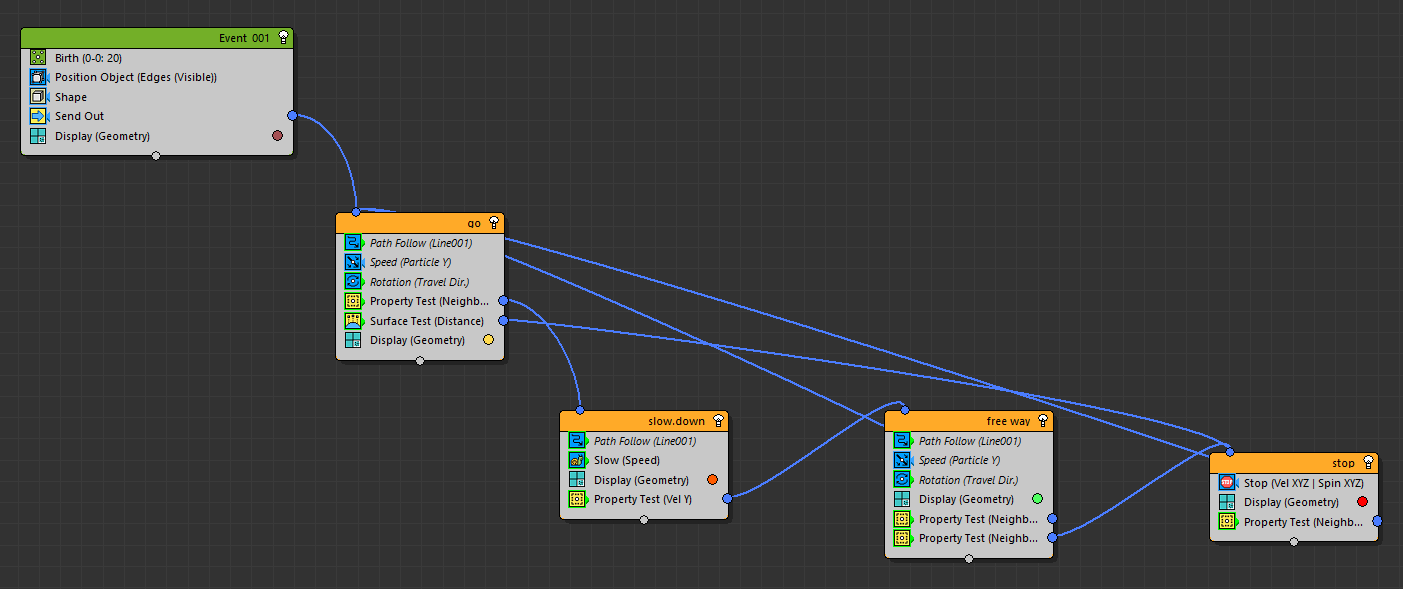Open the green display color in free way
This screenshot has width=1403, height=589.
click(1037, 499)
